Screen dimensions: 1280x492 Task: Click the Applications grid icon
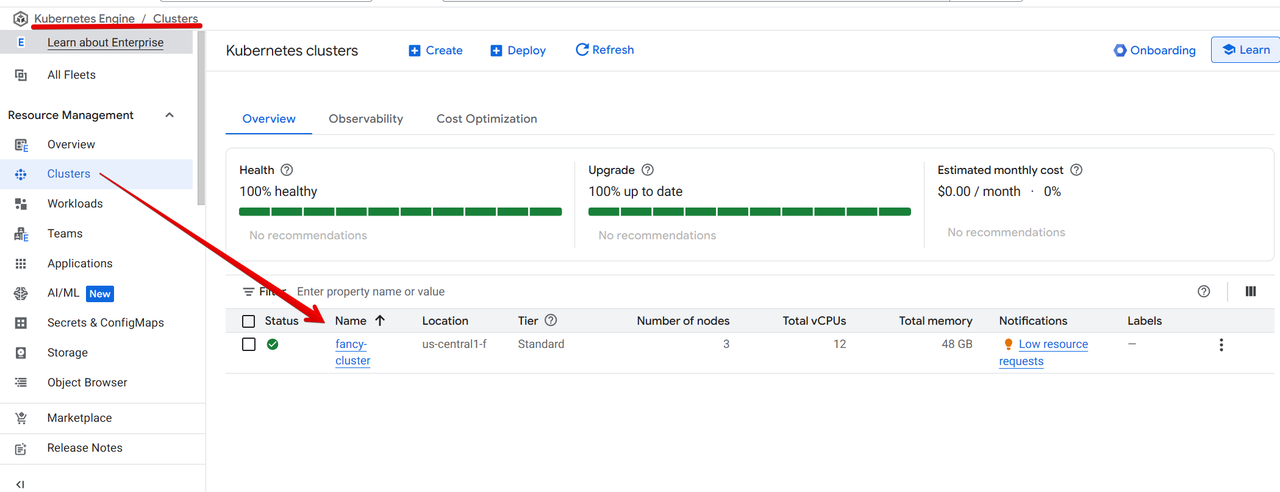(x=21, y=264)
